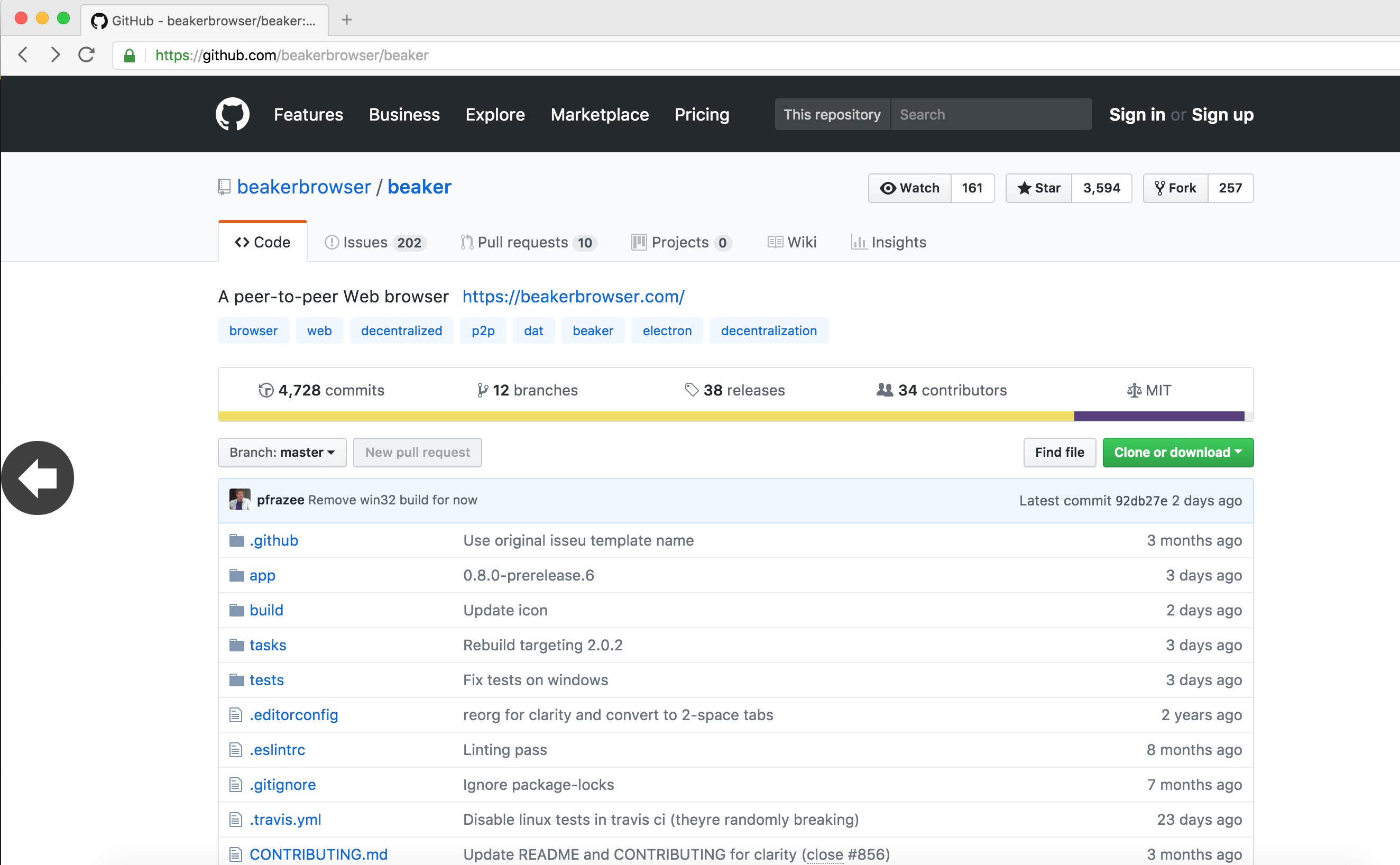Screen dimensions: 1400x865
Task: Click the Find file button
Action: 1059,453
